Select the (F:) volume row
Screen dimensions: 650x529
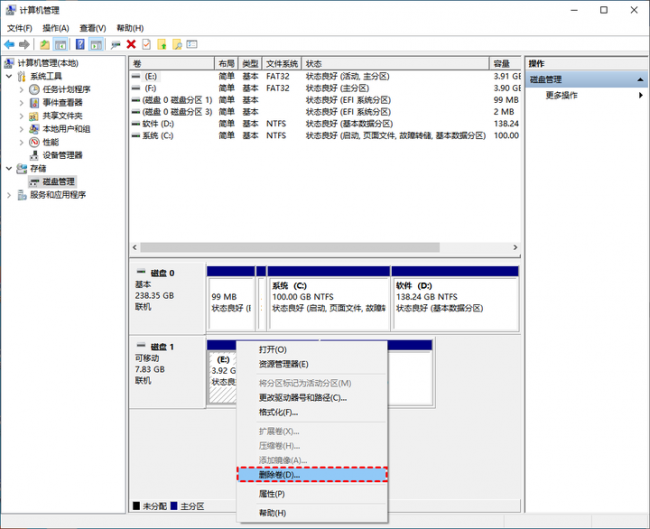(x=325, y=88)
